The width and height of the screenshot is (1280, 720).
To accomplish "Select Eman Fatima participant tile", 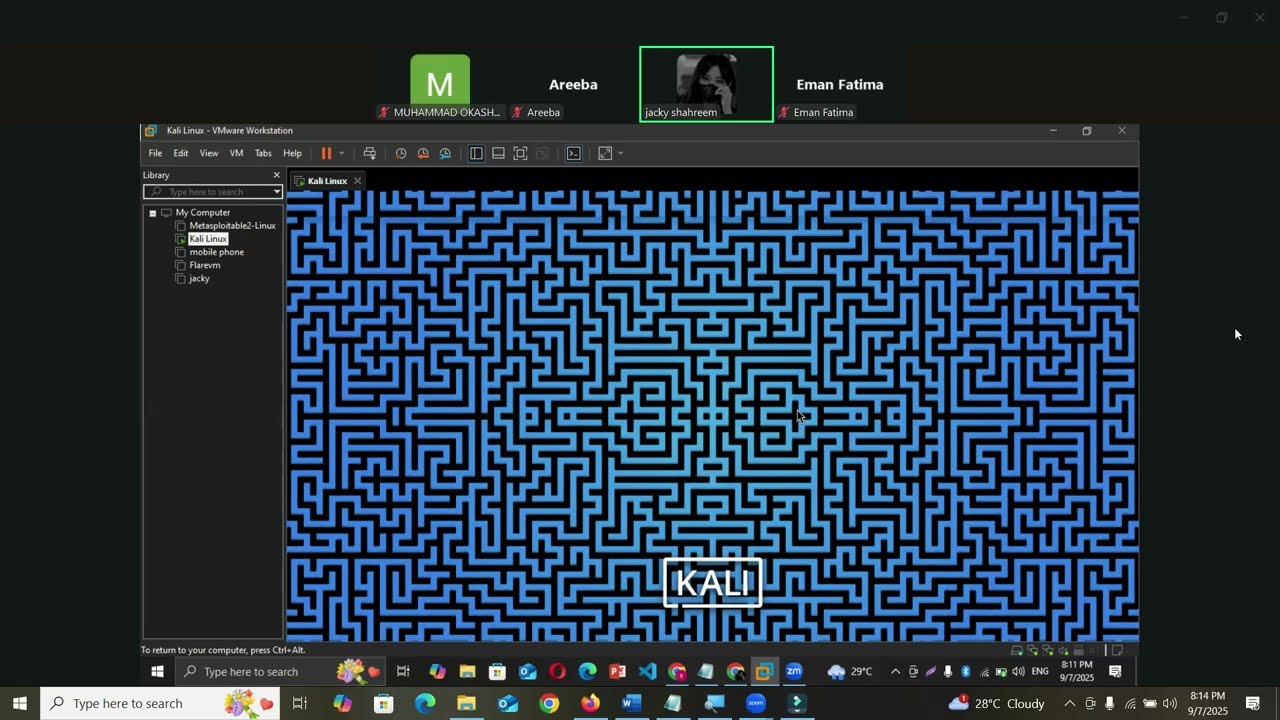I will [840, 85].
